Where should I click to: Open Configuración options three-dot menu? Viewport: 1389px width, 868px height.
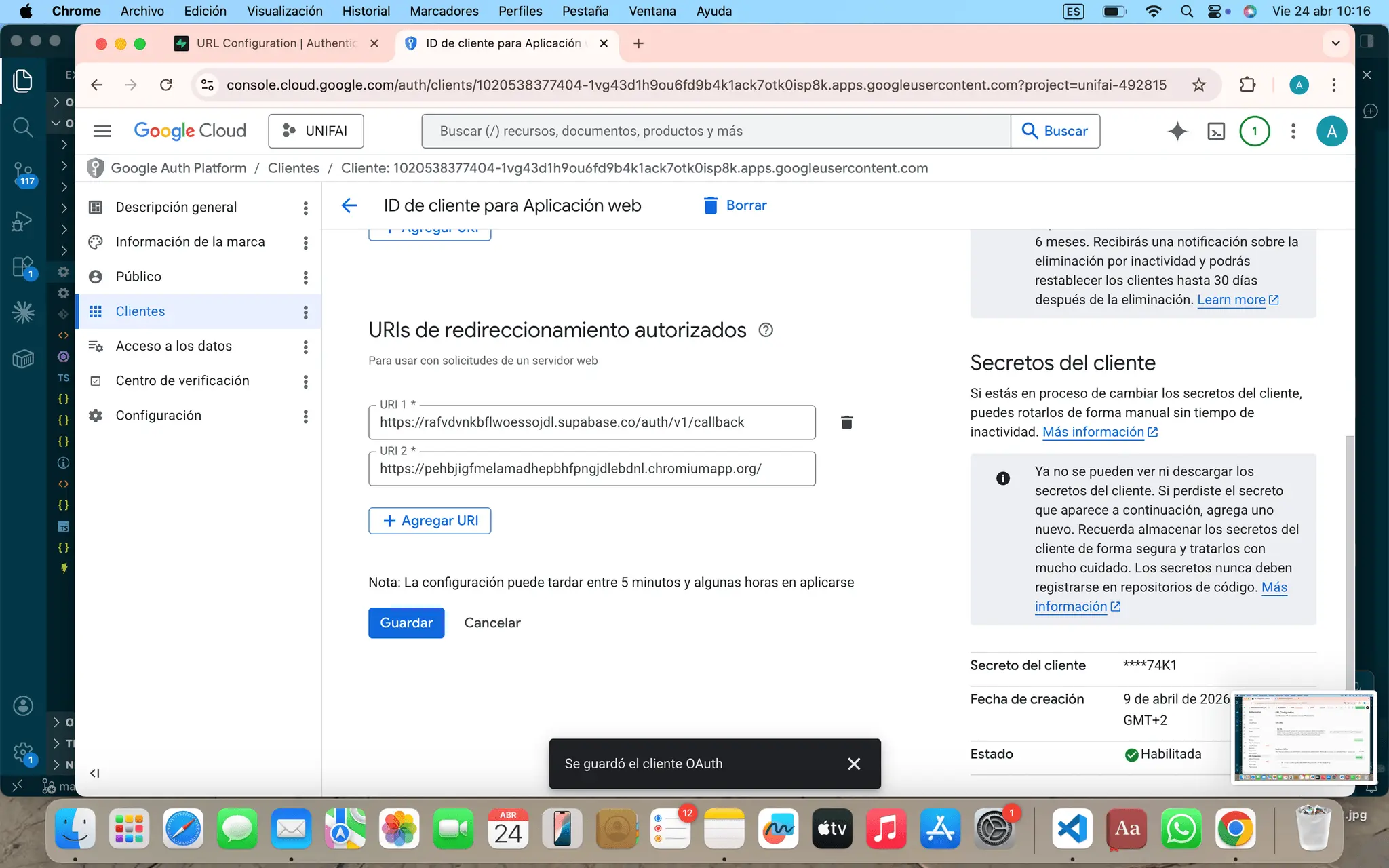(x=306, y=416)
